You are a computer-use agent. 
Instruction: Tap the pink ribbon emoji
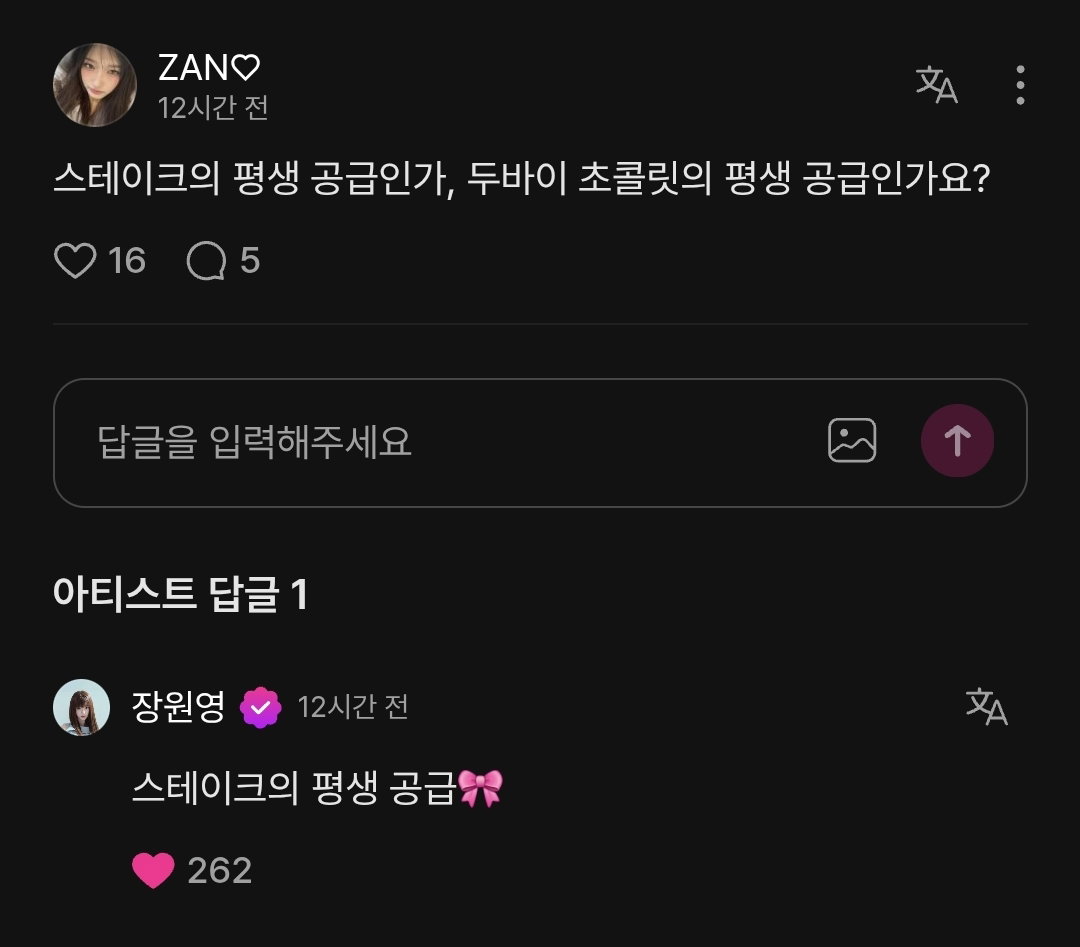480,788
